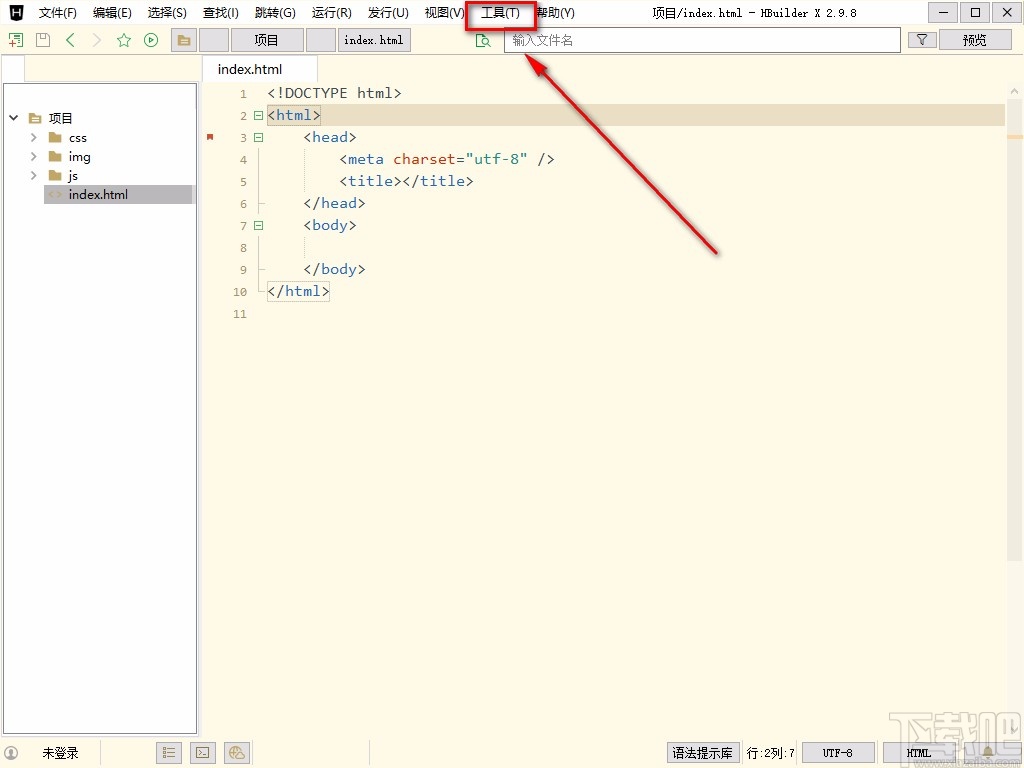The width and height of the screenshot is (1024, 768).
Task: Click the filter funnel icon
Action: (922, 40)
